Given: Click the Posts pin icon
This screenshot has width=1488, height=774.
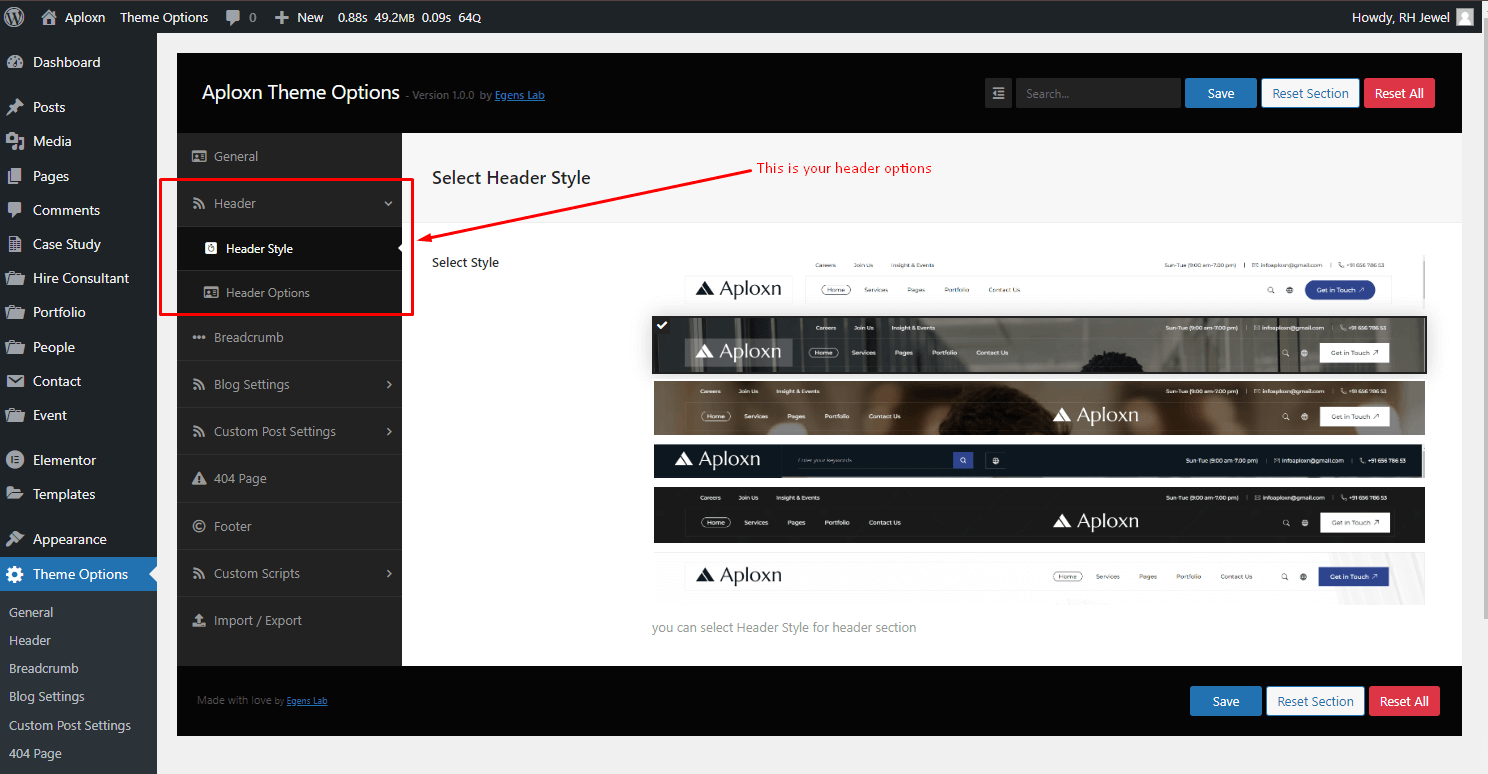Looking at the screenshot, I should [15, 107].
